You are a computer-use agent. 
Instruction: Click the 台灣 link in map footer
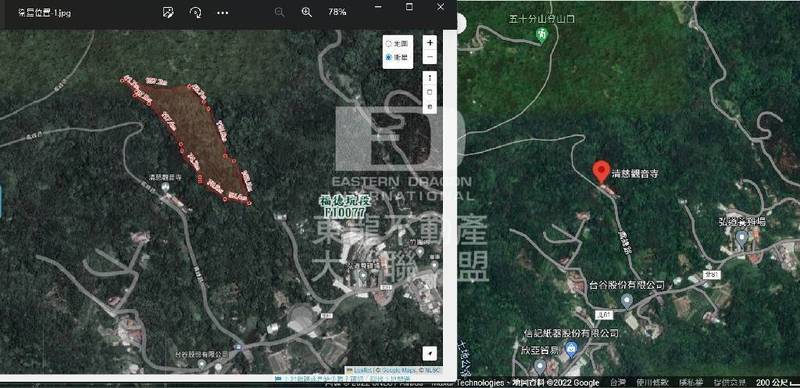tap(618, 382)
